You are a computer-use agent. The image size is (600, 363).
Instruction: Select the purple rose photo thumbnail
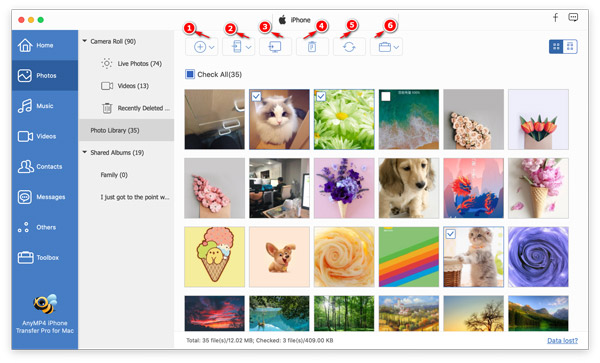(538, 257)
